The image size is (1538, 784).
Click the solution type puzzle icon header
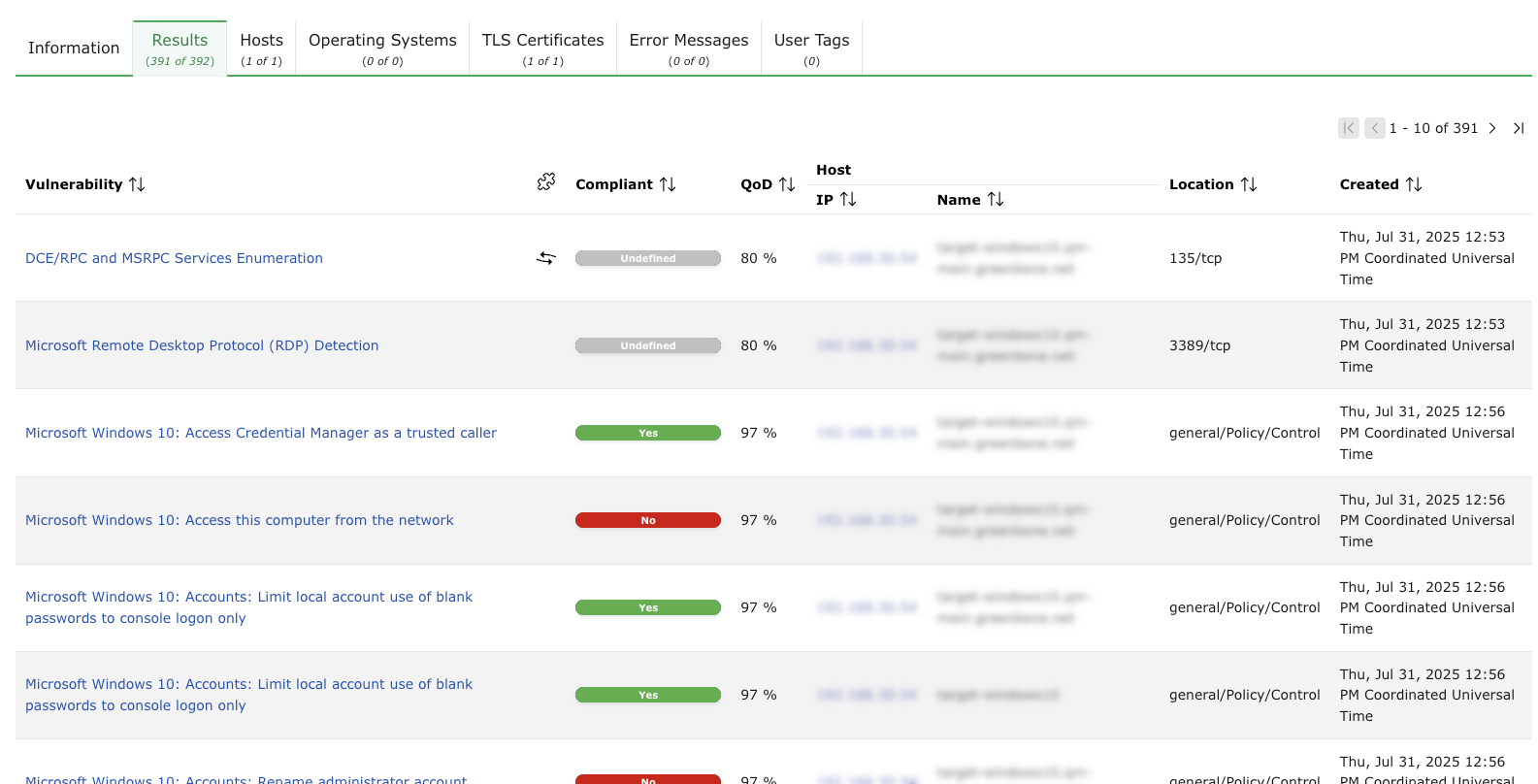pos(546,181)
